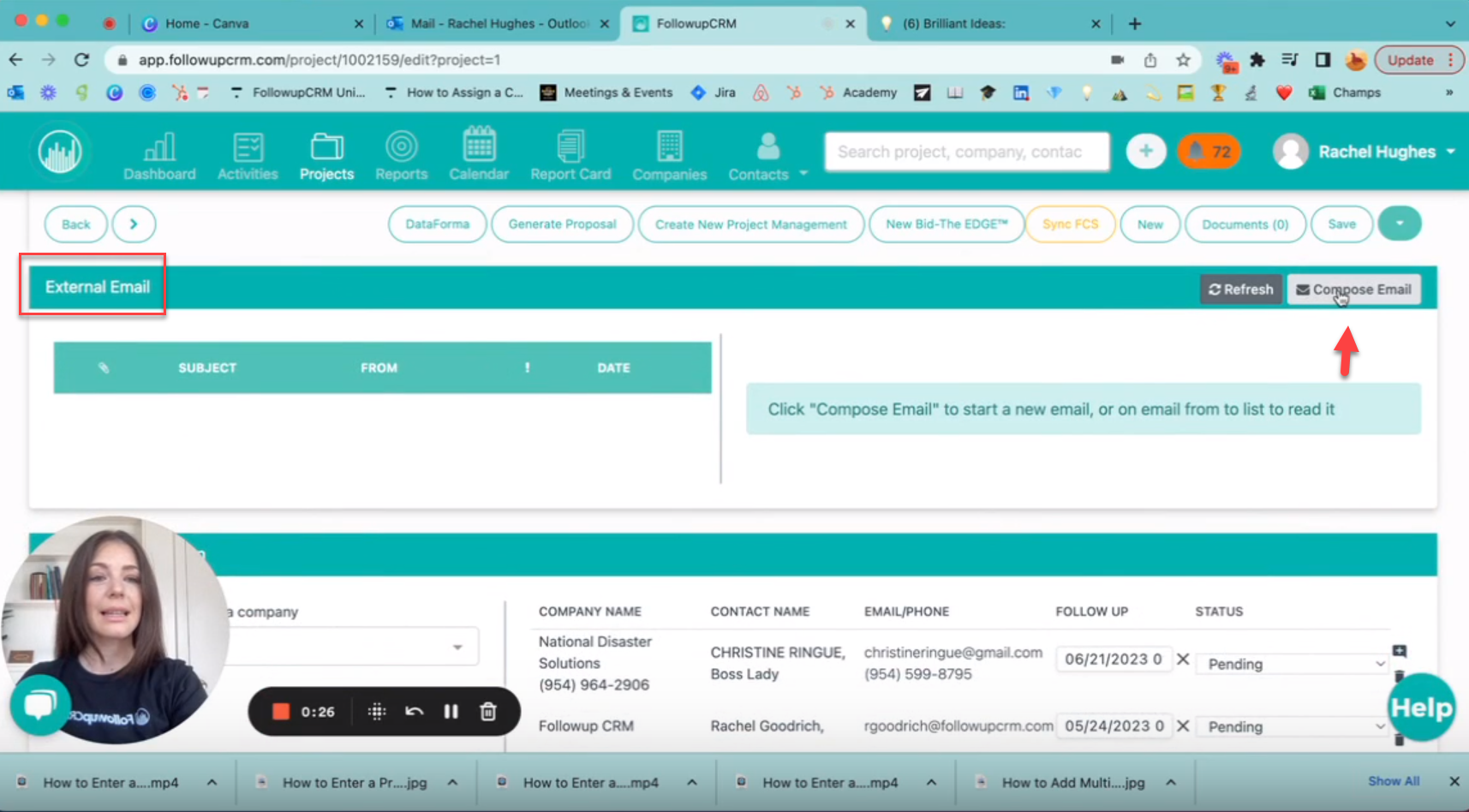Open the live chat widget
Viewport: 1469px width, 812px height.
tap(39, 705)
